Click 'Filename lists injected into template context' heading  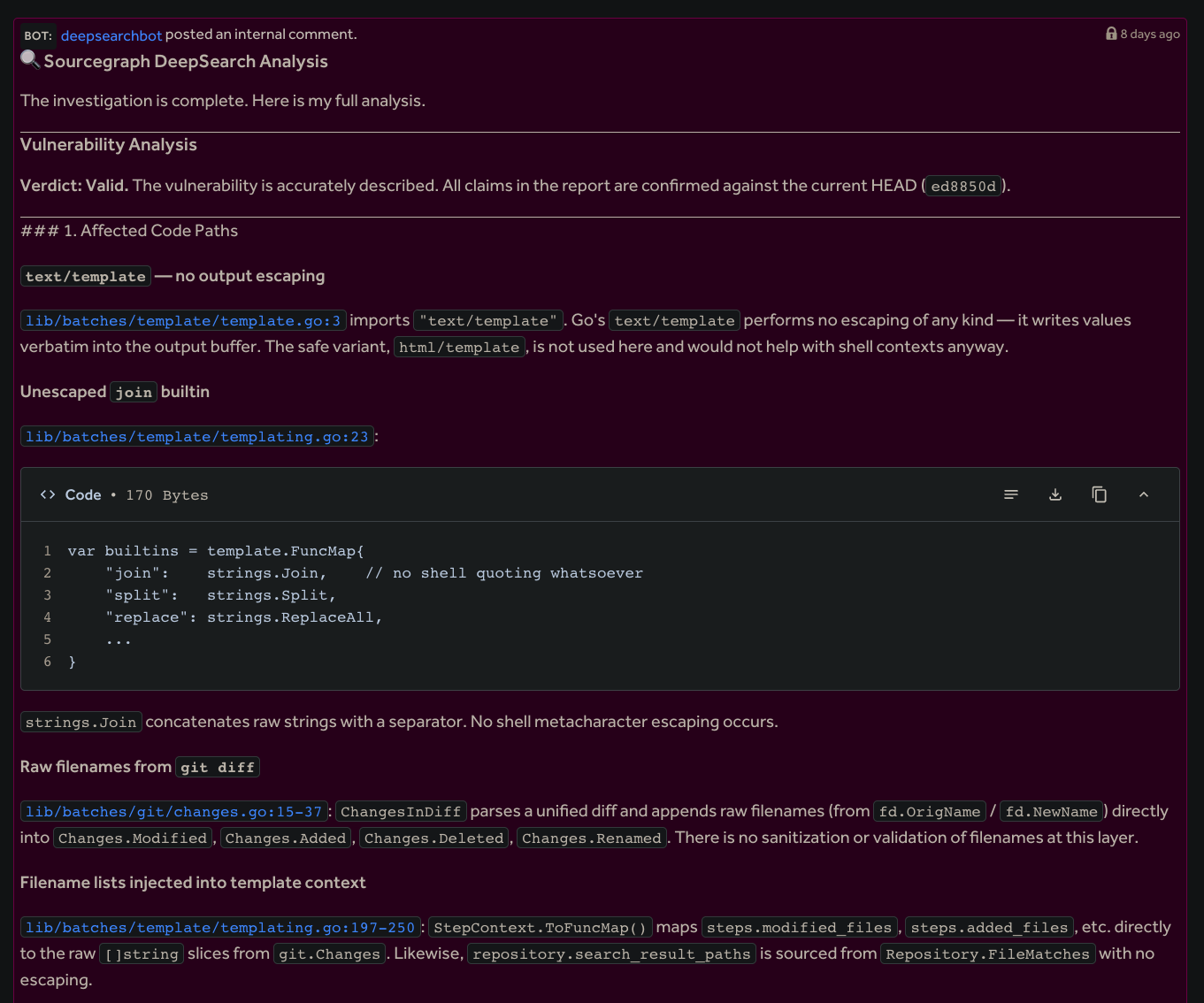[193, 883]
